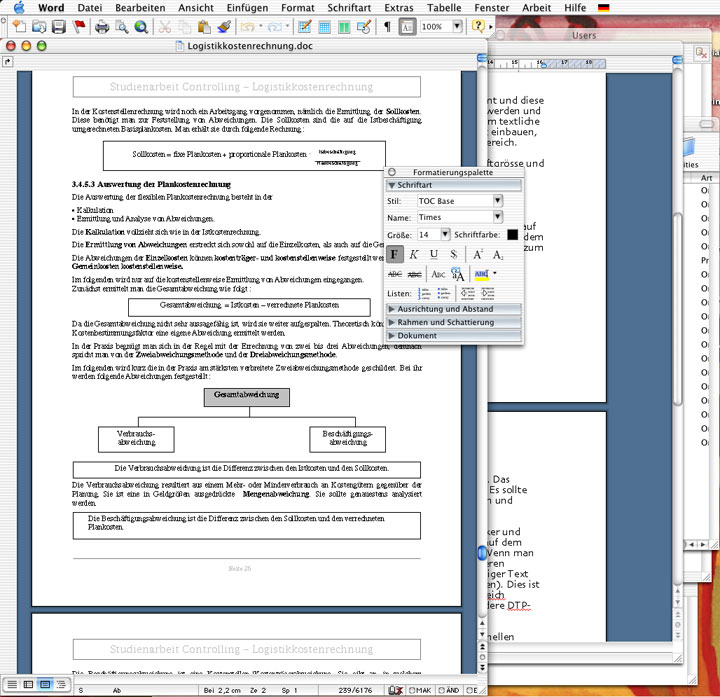Apply subscript formatting in palette
The height and width of the screenshot is (697, 720).
point(498,254)
